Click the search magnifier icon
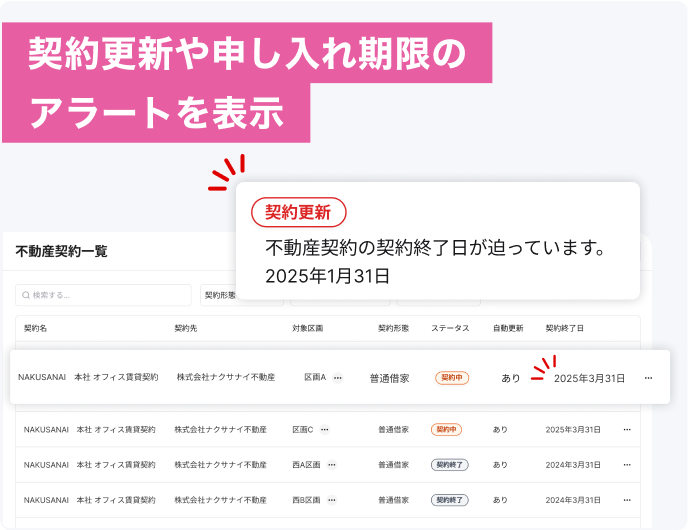 coord(25,295)
